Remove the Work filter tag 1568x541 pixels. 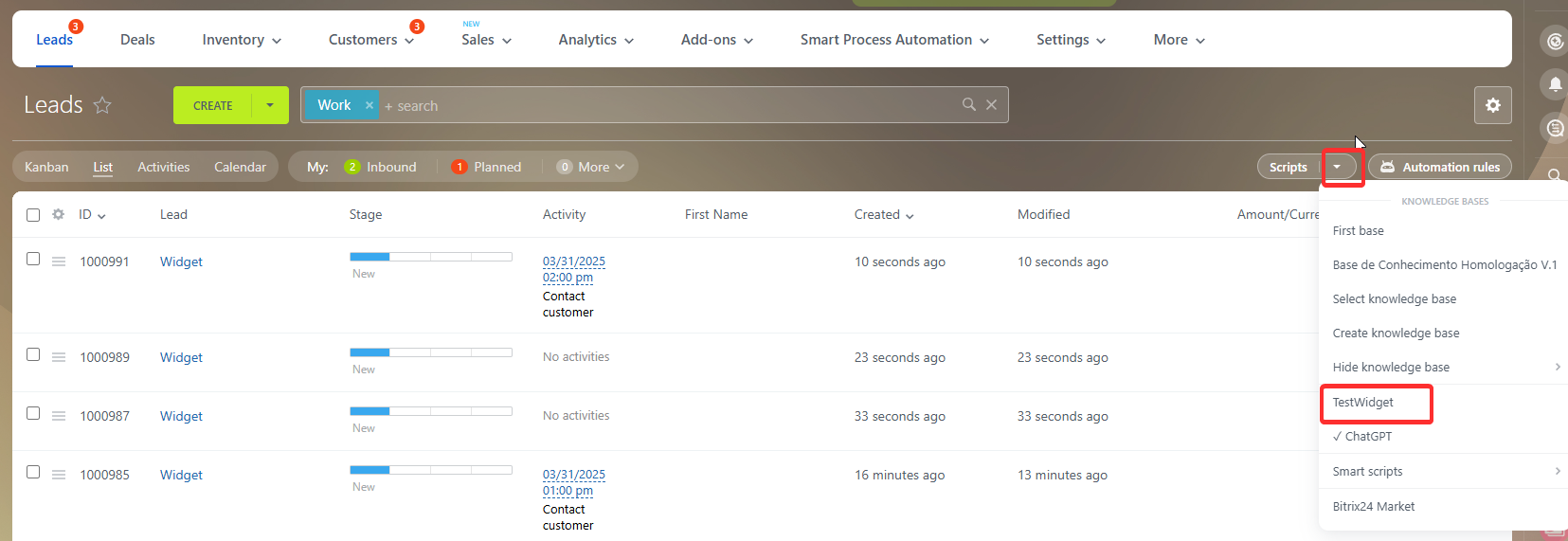(369, 105)
